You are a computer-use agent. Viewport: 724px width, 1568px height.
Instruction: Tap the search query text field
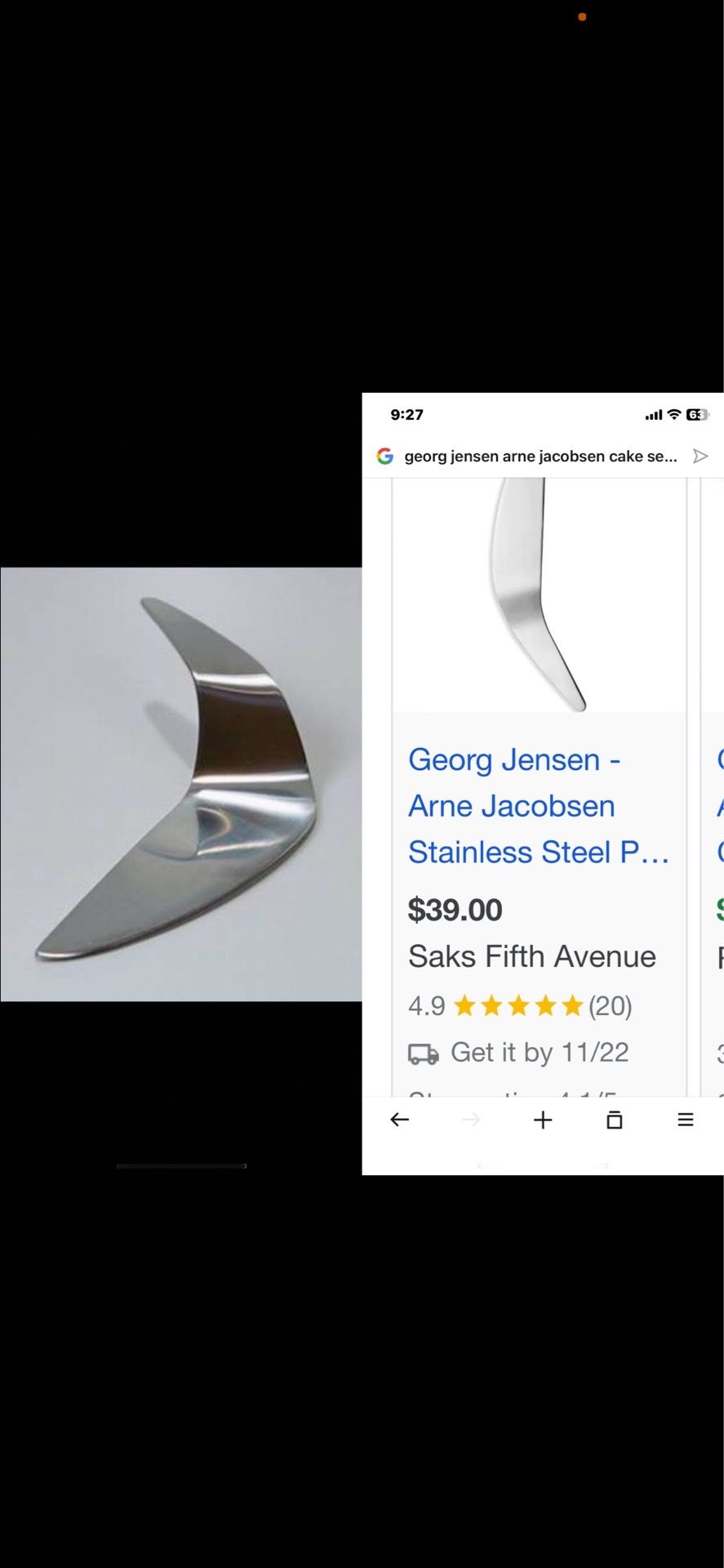click(x=540, y=457)
